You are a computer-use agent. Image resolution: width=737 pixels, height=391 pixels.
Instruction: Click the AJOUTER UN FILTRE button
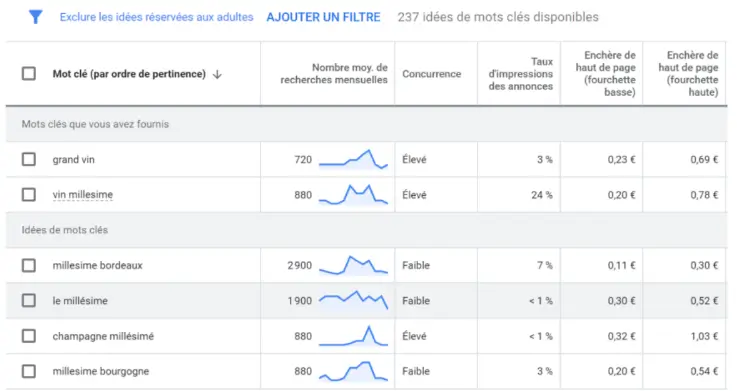323,17
